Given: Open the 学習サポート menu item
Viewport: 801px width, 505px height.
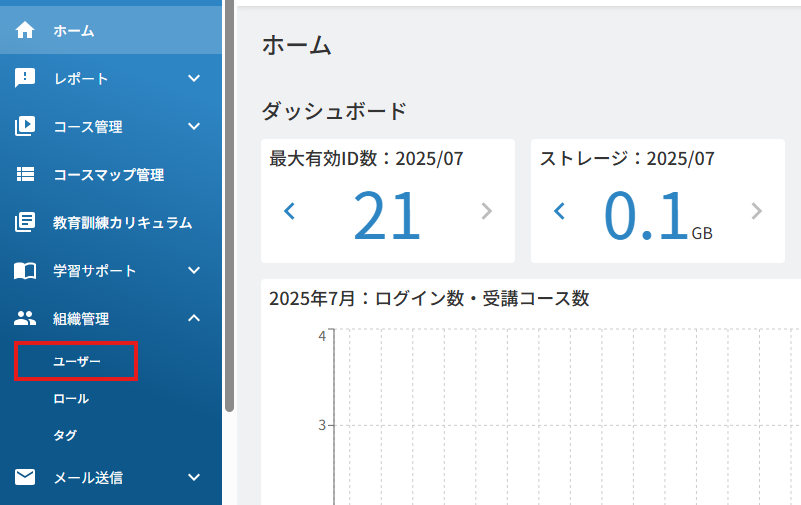Looking at the screenshot, I should [111, 270].
